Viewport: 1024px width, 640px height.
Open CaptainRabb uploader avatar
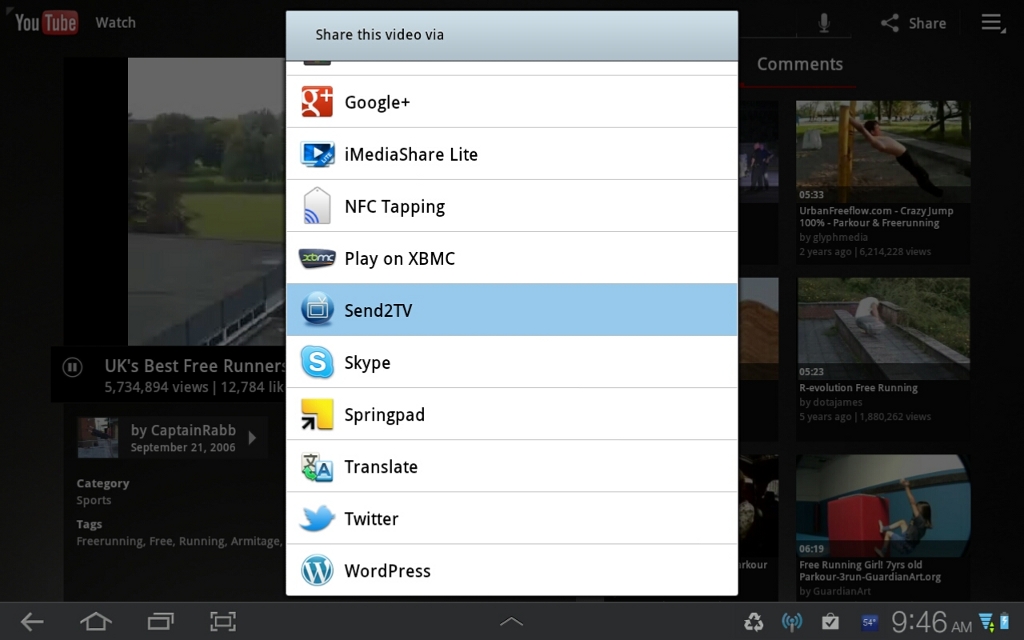(x=97, y=438)
